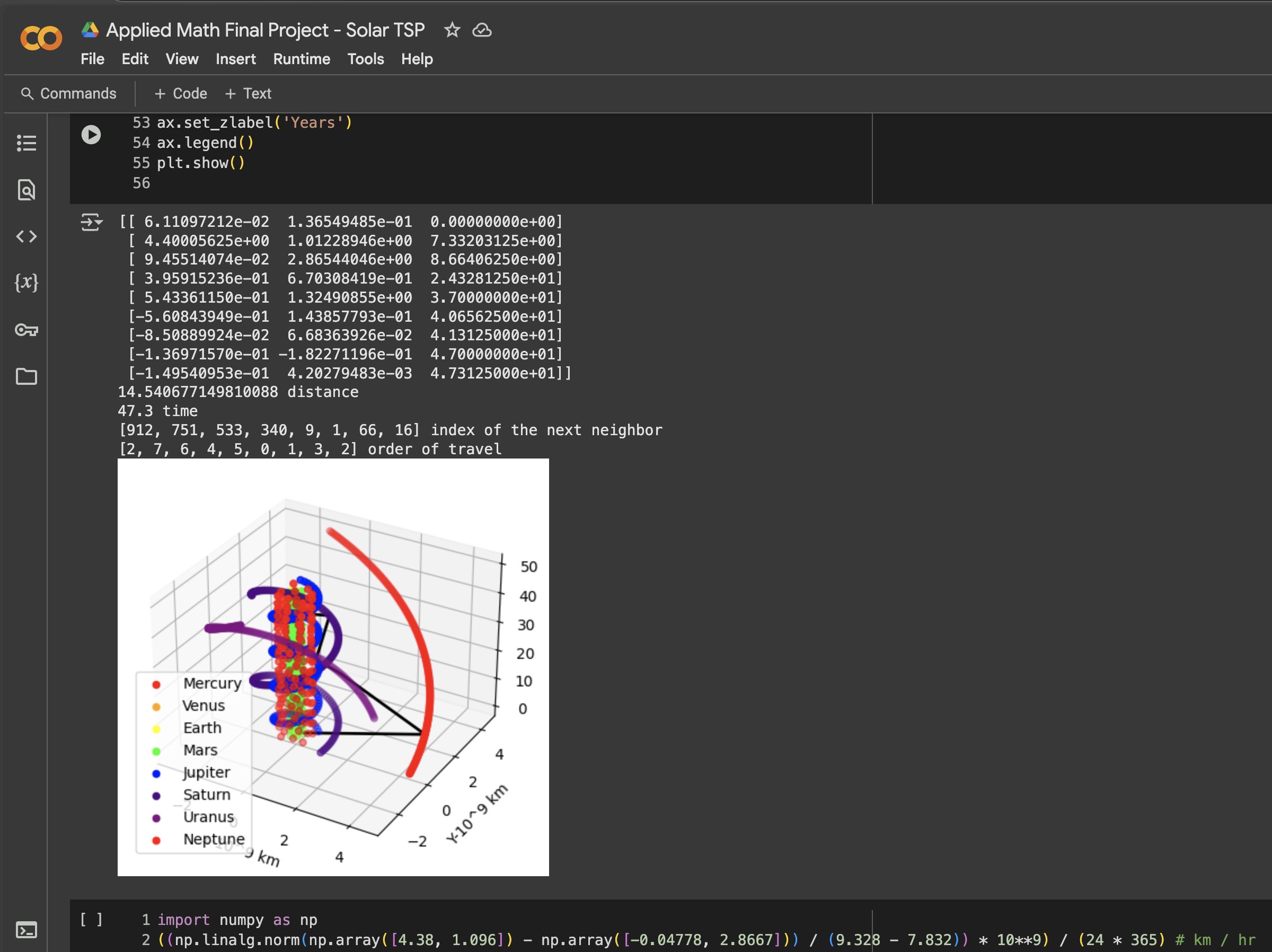This screenshot has height=952, width=1272.
Task: Toggle the cell output options icon
Action: (91, 222)
